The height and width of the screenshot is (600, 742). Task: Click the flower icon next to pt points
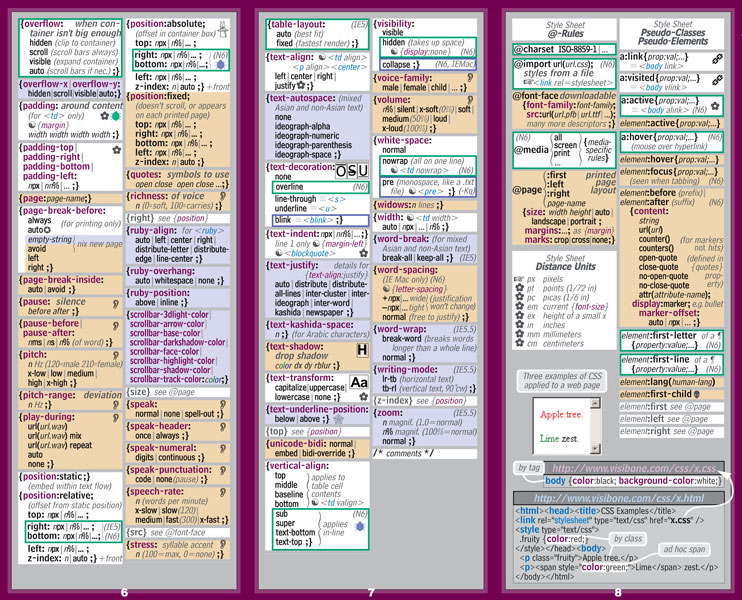point(520,288)
